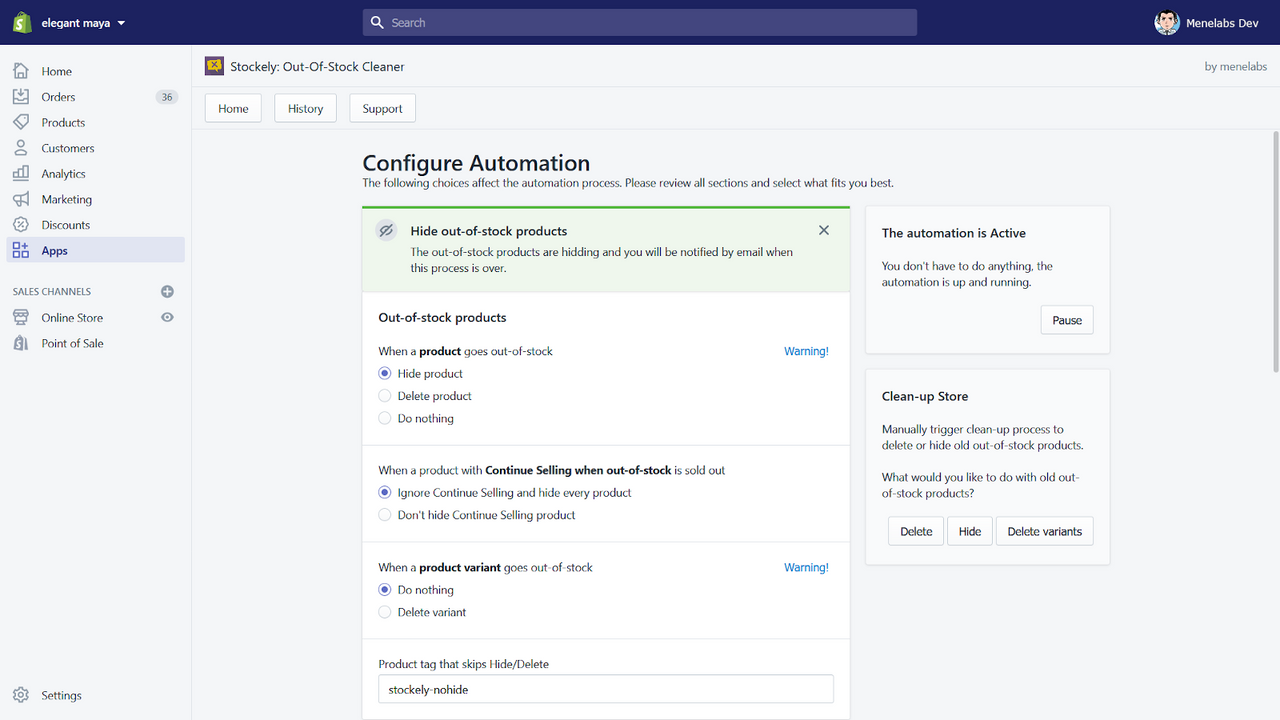The image size is (1280, 720).
Task: Click the Delete variants clean-up button
Action: [1044, 532]
